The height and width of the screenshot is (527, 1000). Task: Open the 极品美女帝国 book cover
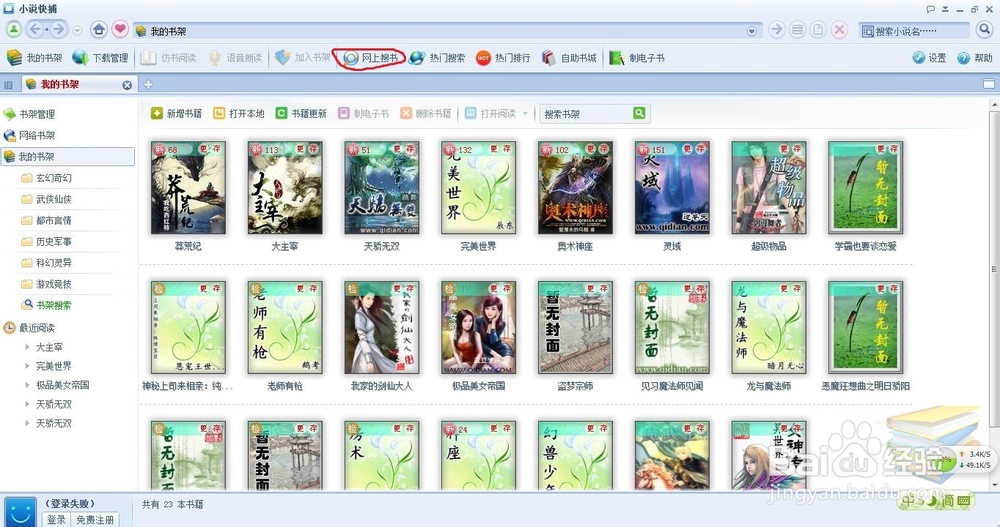478,327
